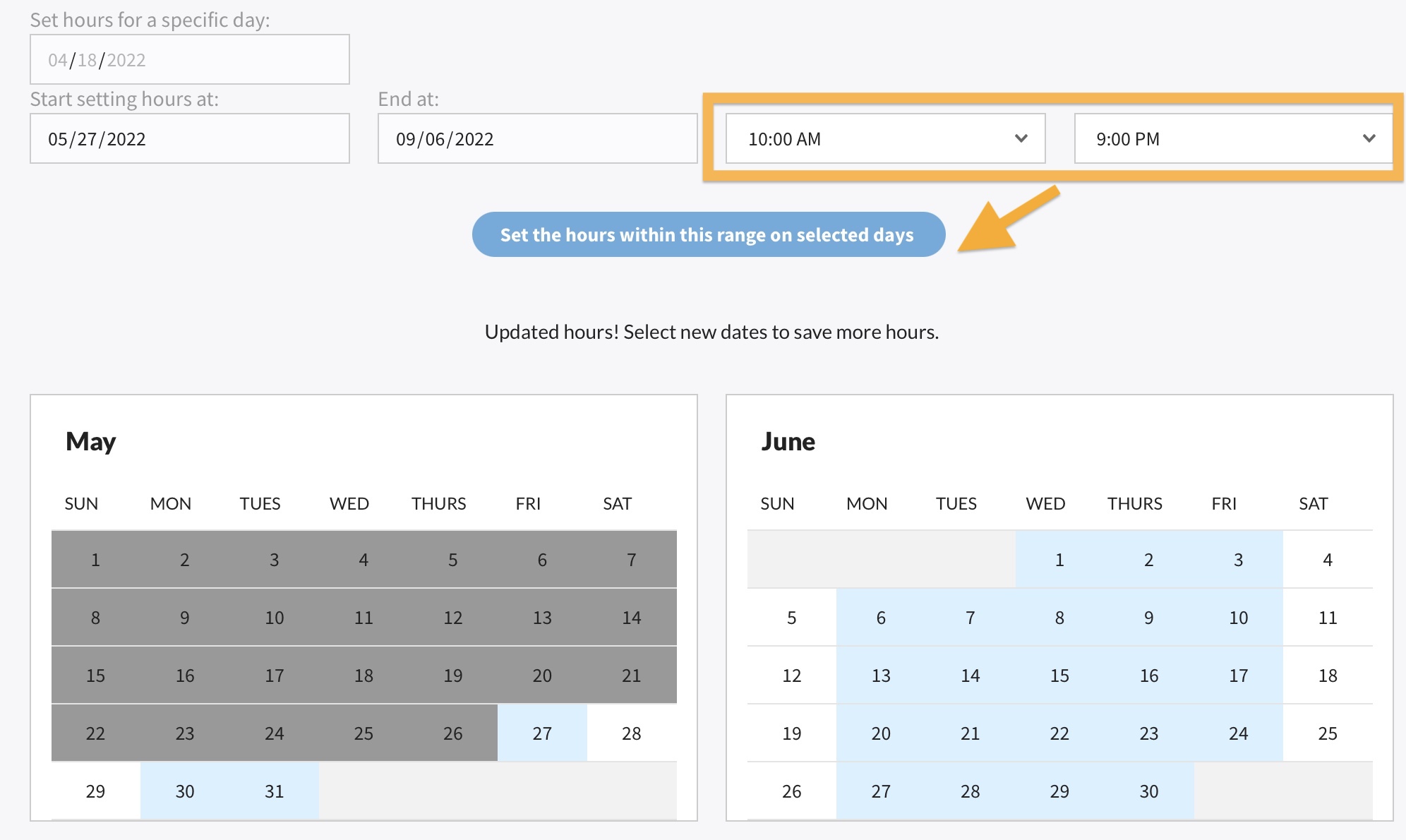Click the start date field 05/27/2022
The height and width of the screenshot is (840, 1406).
point(189,138)
